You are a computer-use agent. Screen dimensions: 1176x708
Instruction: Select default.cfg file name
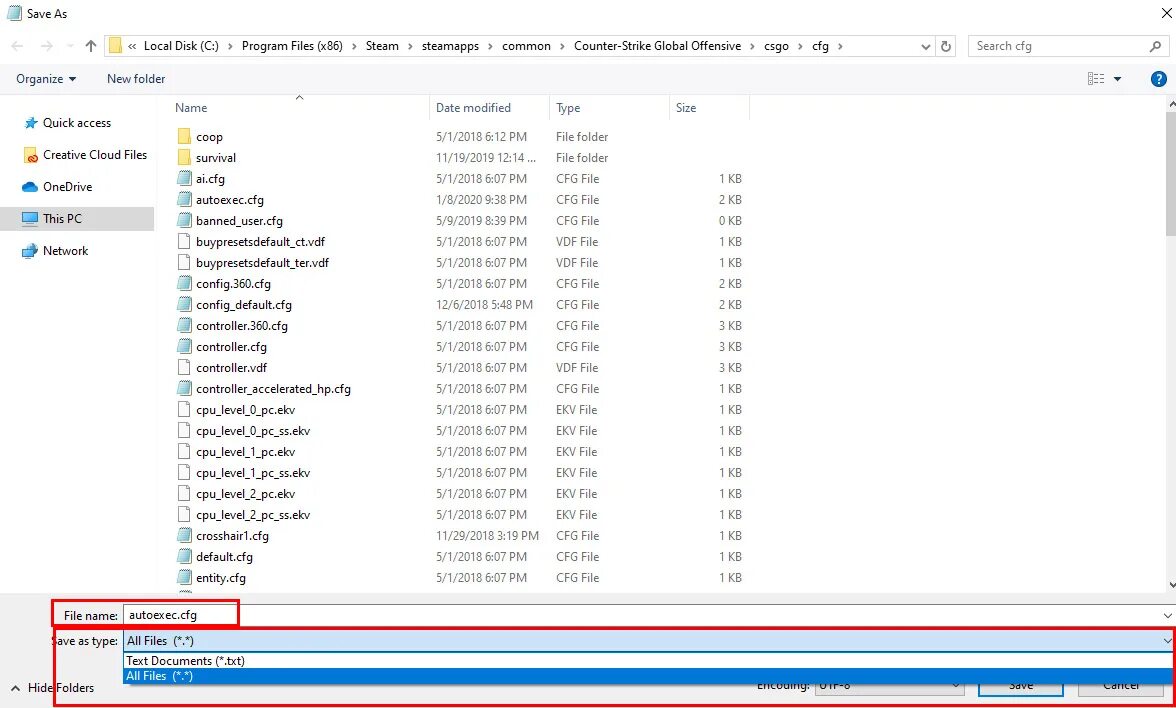coord(224,556)
